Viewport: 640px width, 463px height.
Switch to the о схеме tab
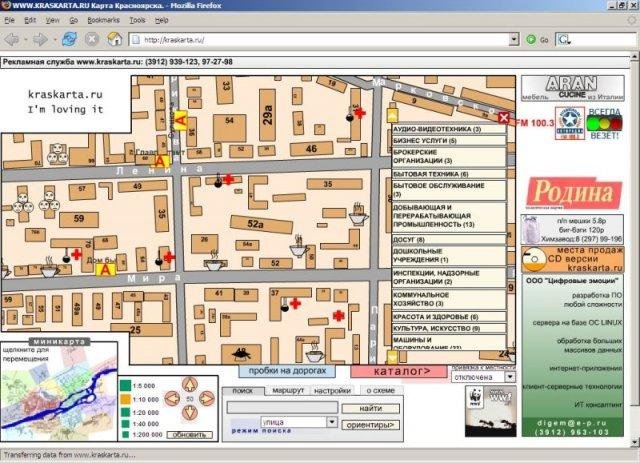(x=380, y=391)
